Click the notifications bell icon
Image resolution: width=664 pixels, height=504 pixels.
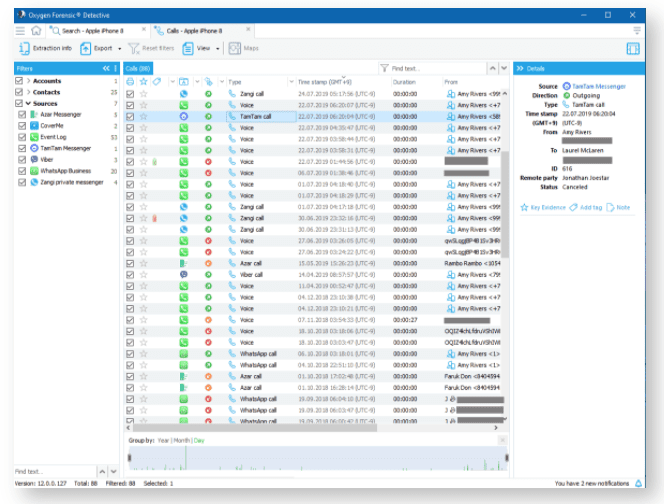[638, 483]
